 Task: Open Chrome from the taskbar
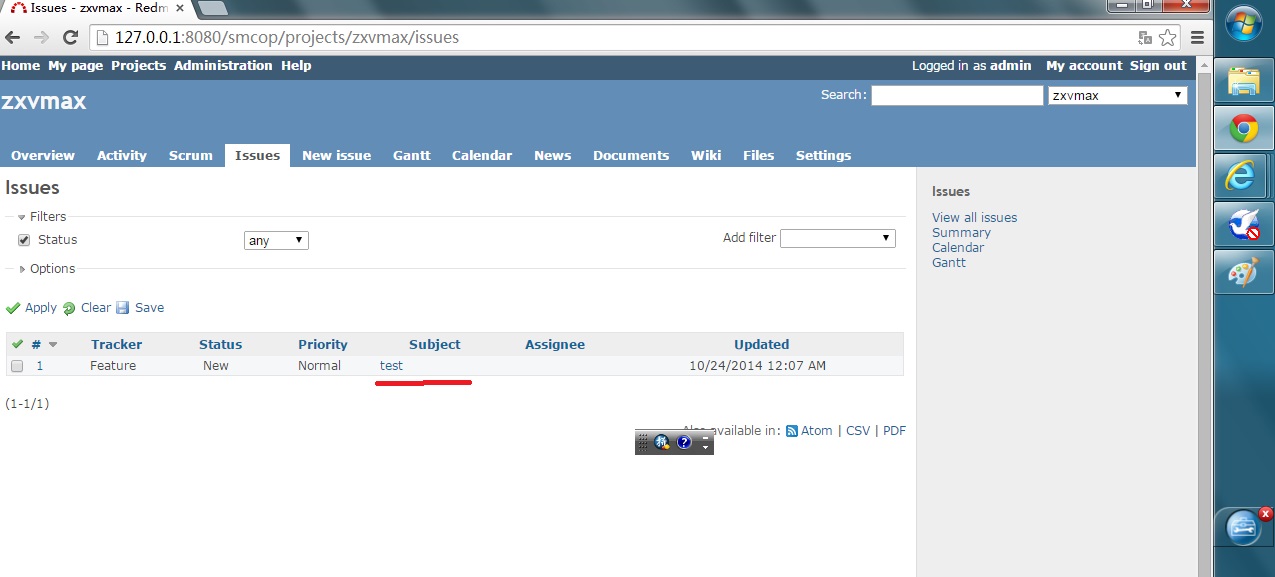click(x=1243, y=128)
